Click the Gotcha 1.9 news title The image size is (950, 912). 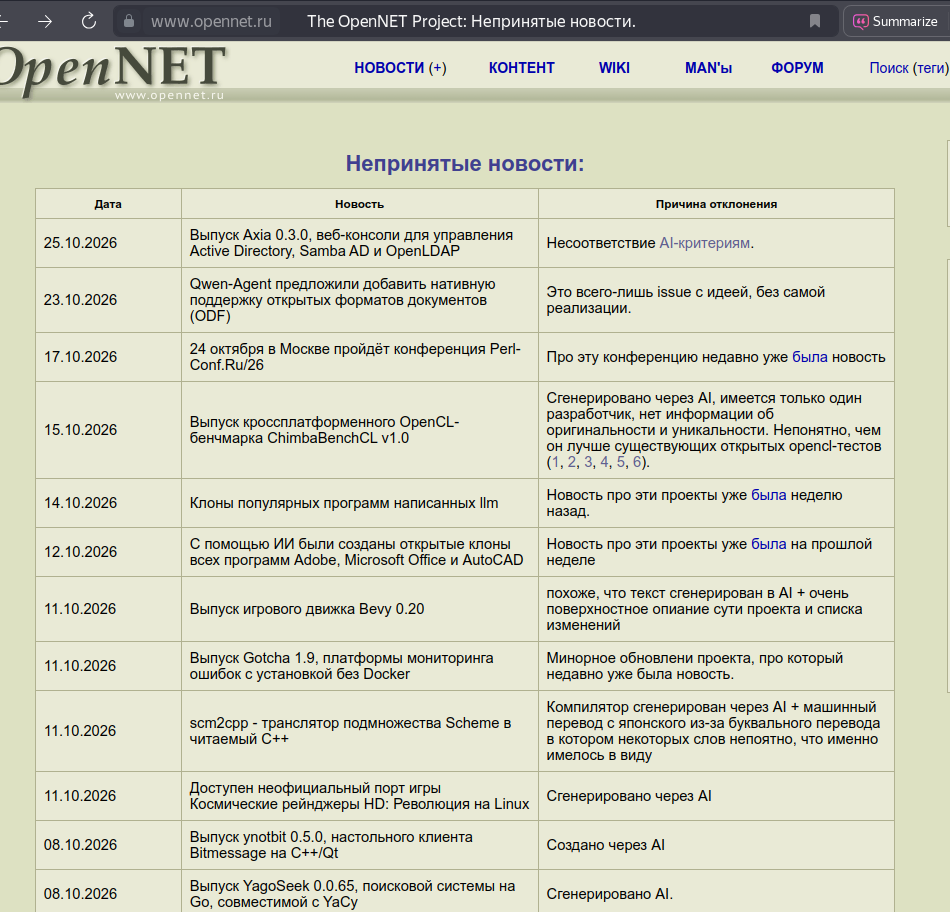pos(341,666)
